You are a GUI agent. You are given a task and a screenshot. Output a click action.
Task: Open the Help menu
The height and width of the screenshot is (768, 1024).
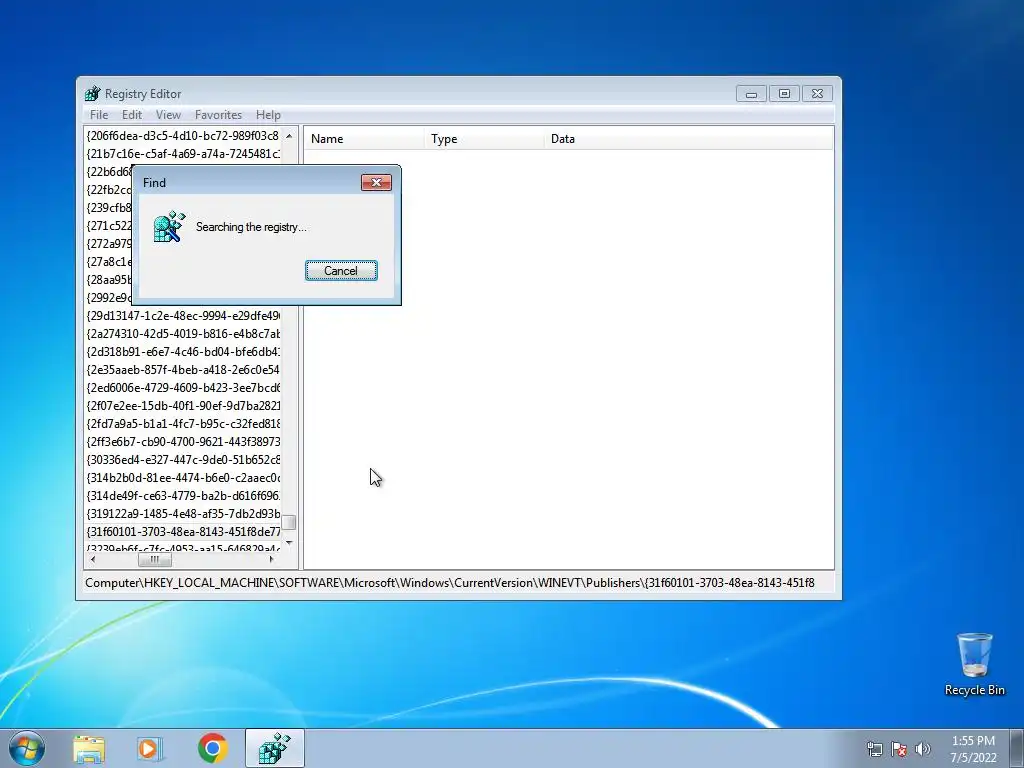tap(268, 114)
